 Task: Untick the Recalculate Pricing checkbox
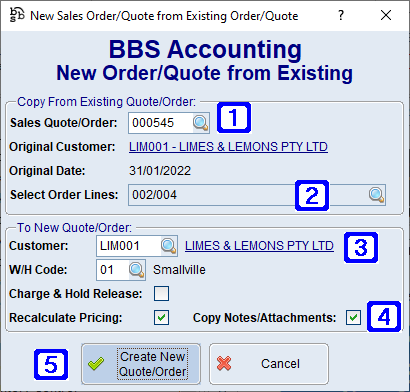click(x=161, y=318)
